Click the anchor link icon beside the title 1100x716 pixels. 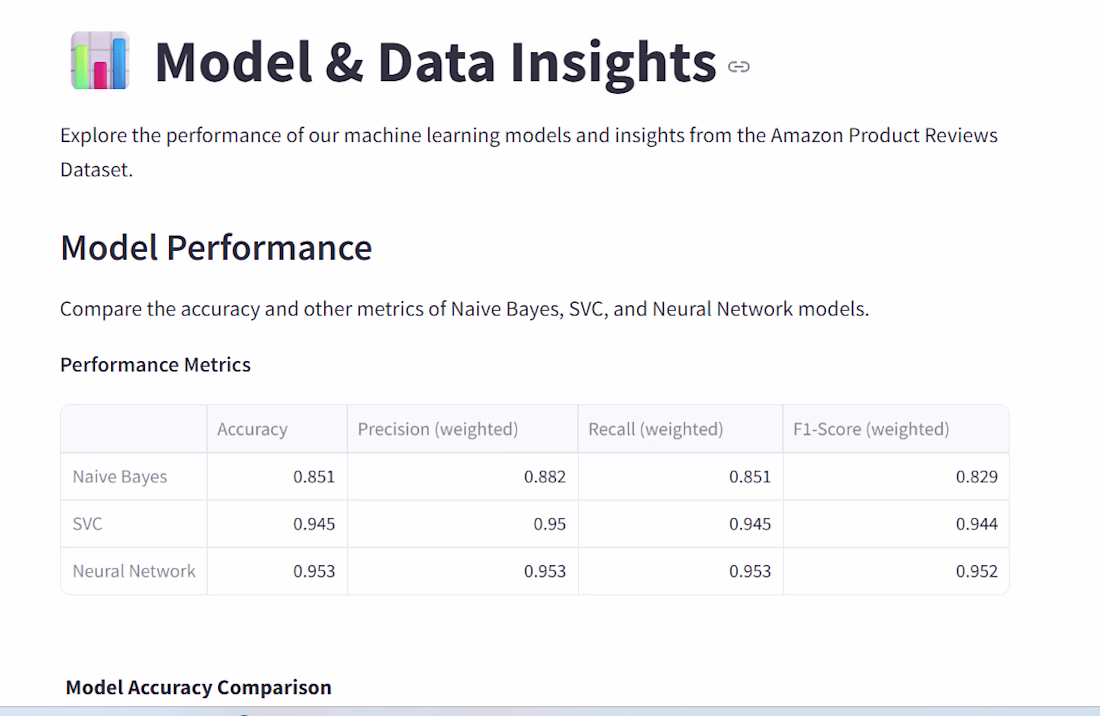pyautogui.click(x=739, y=67)
